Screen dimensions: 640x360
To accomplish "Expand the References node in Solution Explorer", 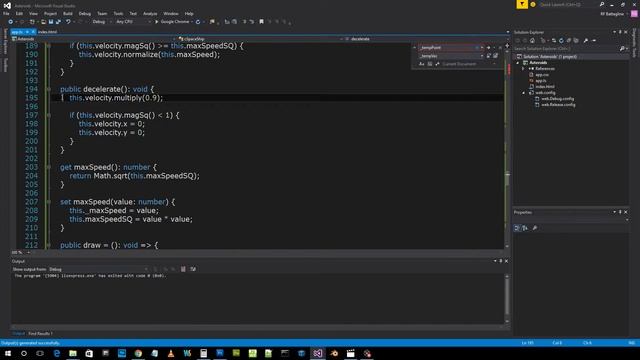I will click(523, 69).
